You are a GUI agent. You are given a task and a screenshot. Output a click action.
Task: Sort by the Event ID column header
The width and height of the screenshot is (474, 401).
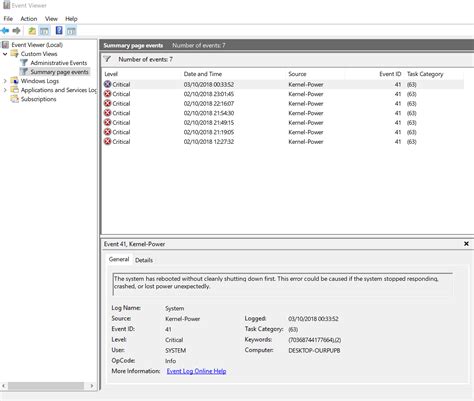pyautogui.click(x=390, y=74)
